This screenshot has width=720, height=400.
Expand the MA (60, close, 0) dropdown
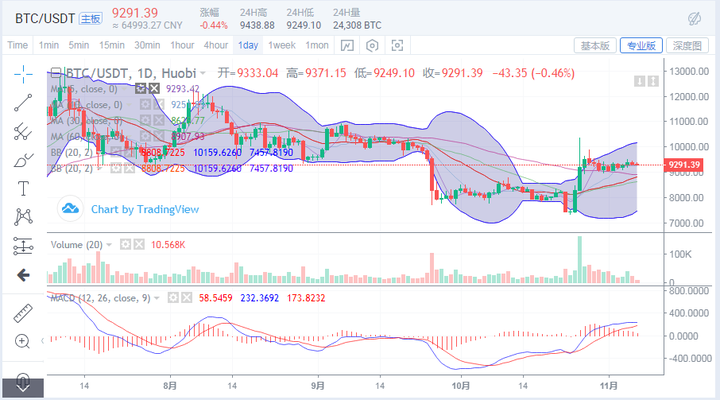click(130, 137)
